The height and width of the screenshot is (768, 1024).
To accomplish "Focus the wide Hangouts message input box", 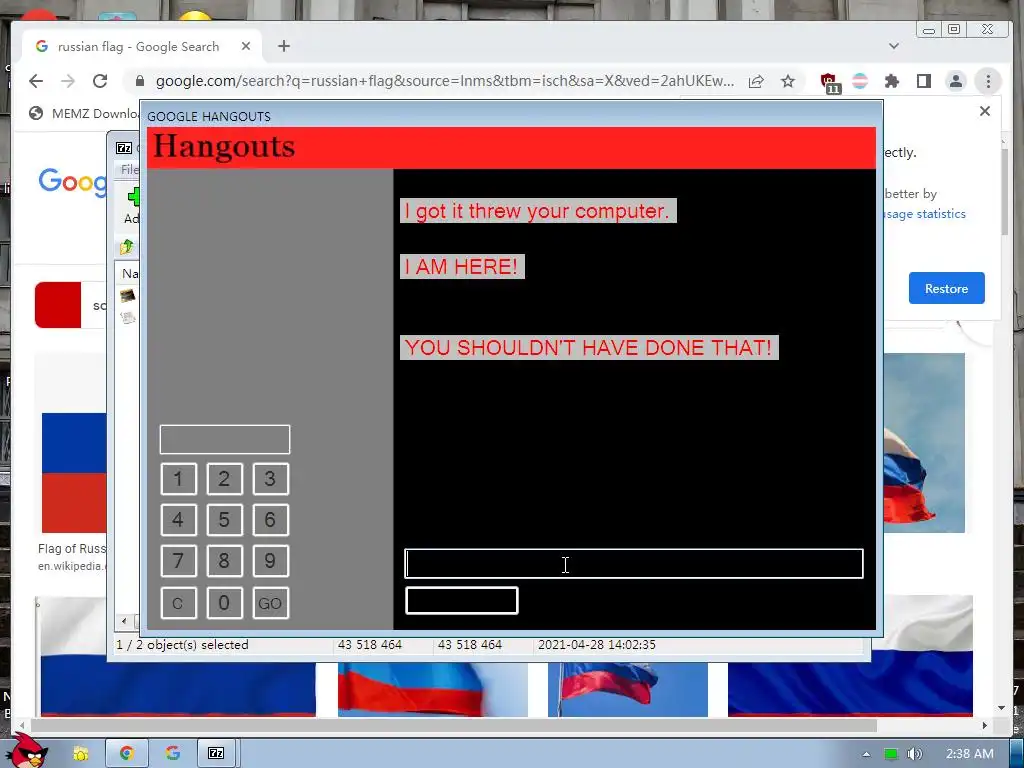I will 633,564.
